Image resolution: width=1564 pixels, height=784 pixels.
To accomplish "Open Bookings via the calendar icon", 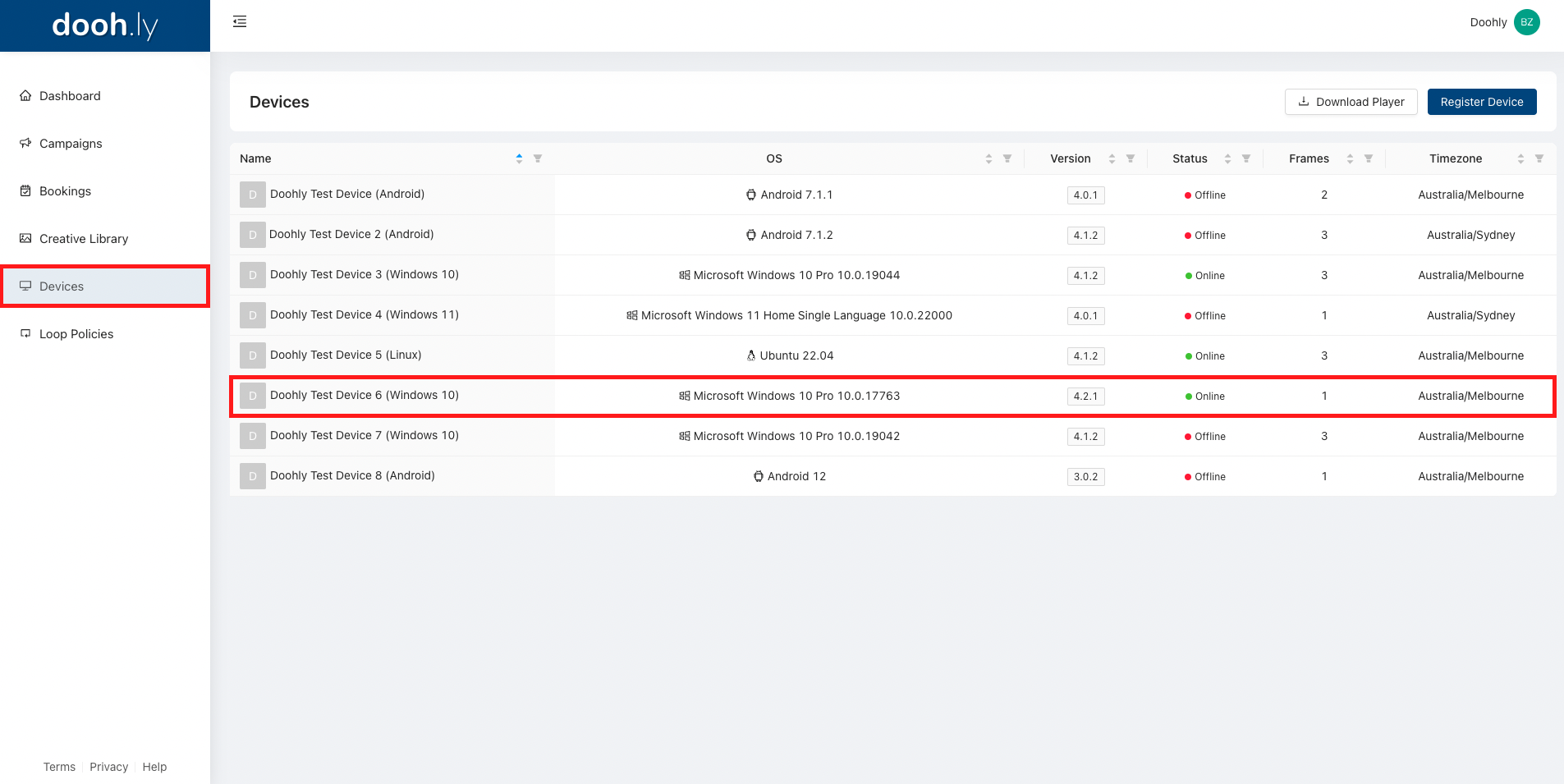I will click(x=25, y=190).
